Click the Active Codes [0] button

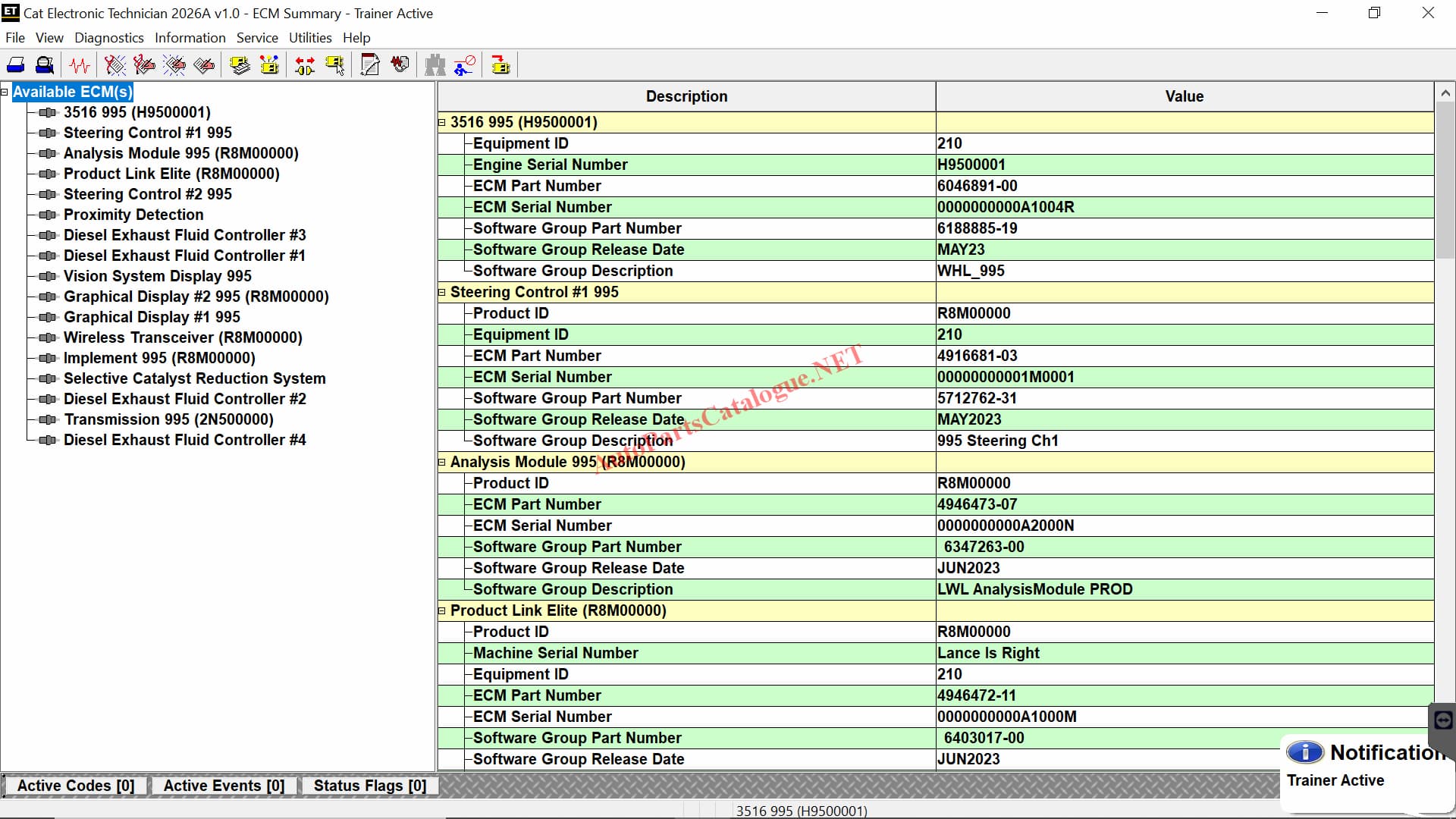76,786
